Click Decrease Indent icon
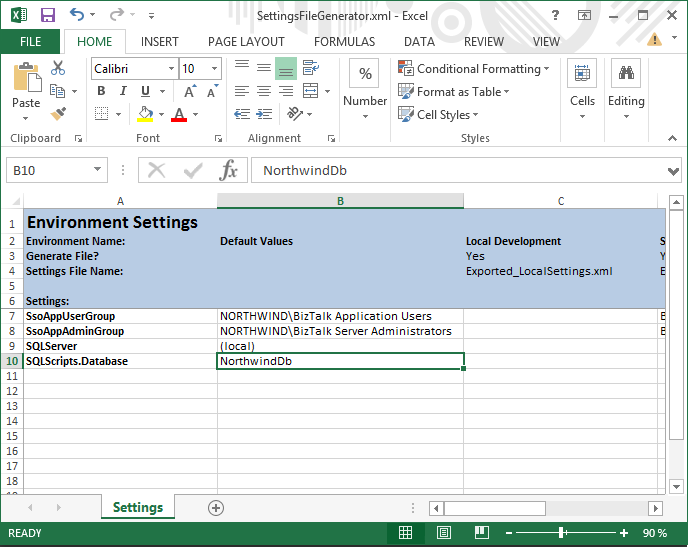Viewport: 688px width, 547px height. 242,114
